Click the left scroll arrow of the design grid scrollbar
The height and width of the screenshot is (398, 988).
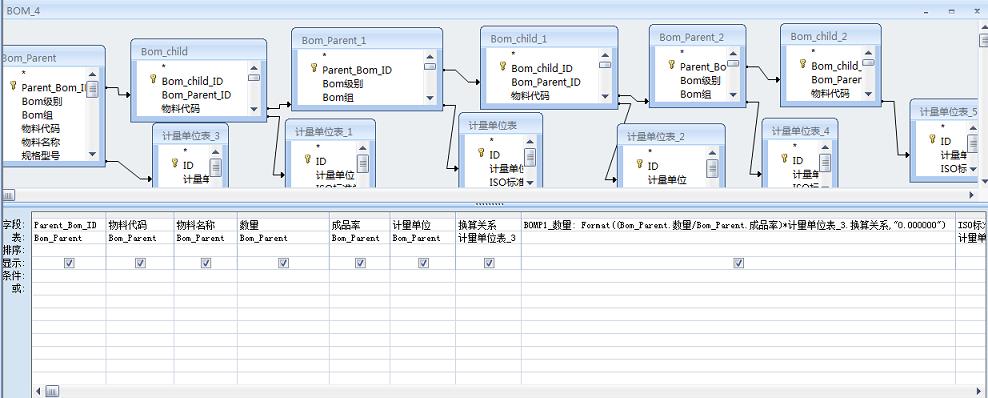click(x=38, y=391)
